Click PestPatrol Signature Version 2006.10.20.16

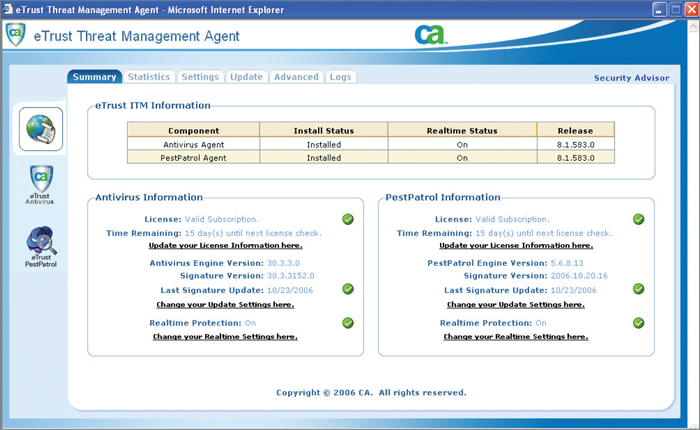point(579,276)
